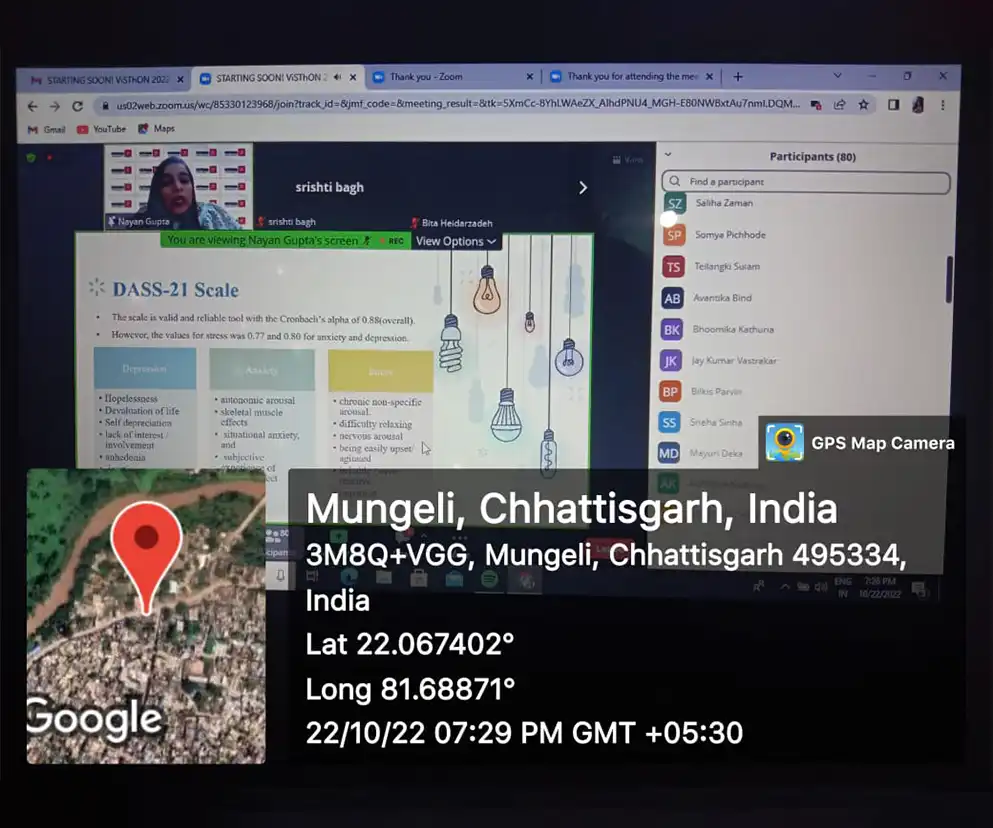
Task: Open File Explorer from the taskbar
Action: (x=384, y=577)
